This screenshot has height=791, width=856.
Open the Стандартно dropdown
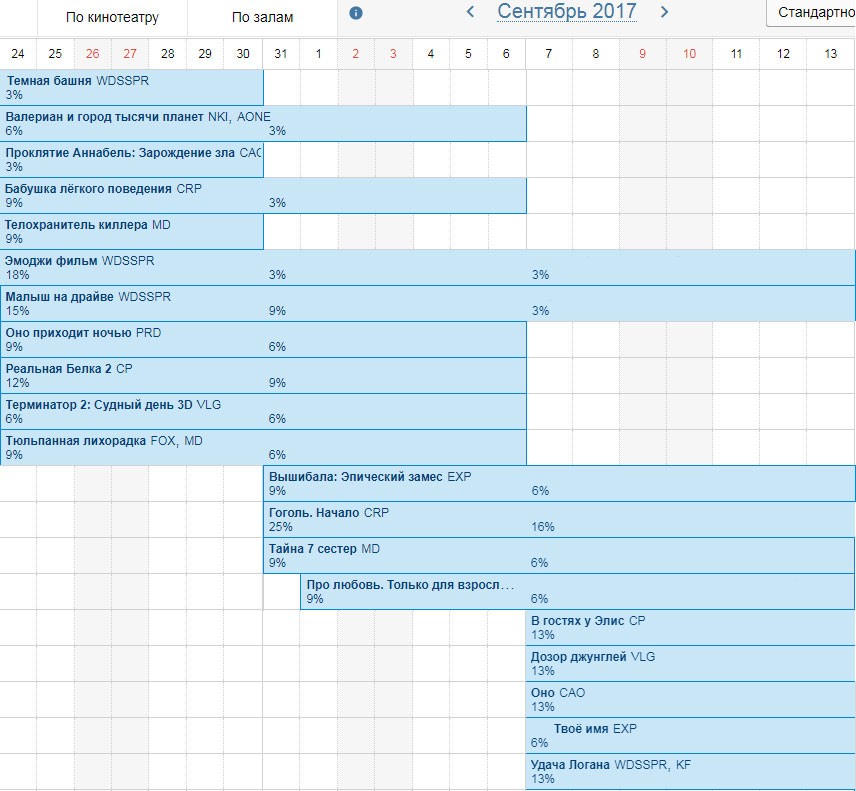(x=812, y=13)
